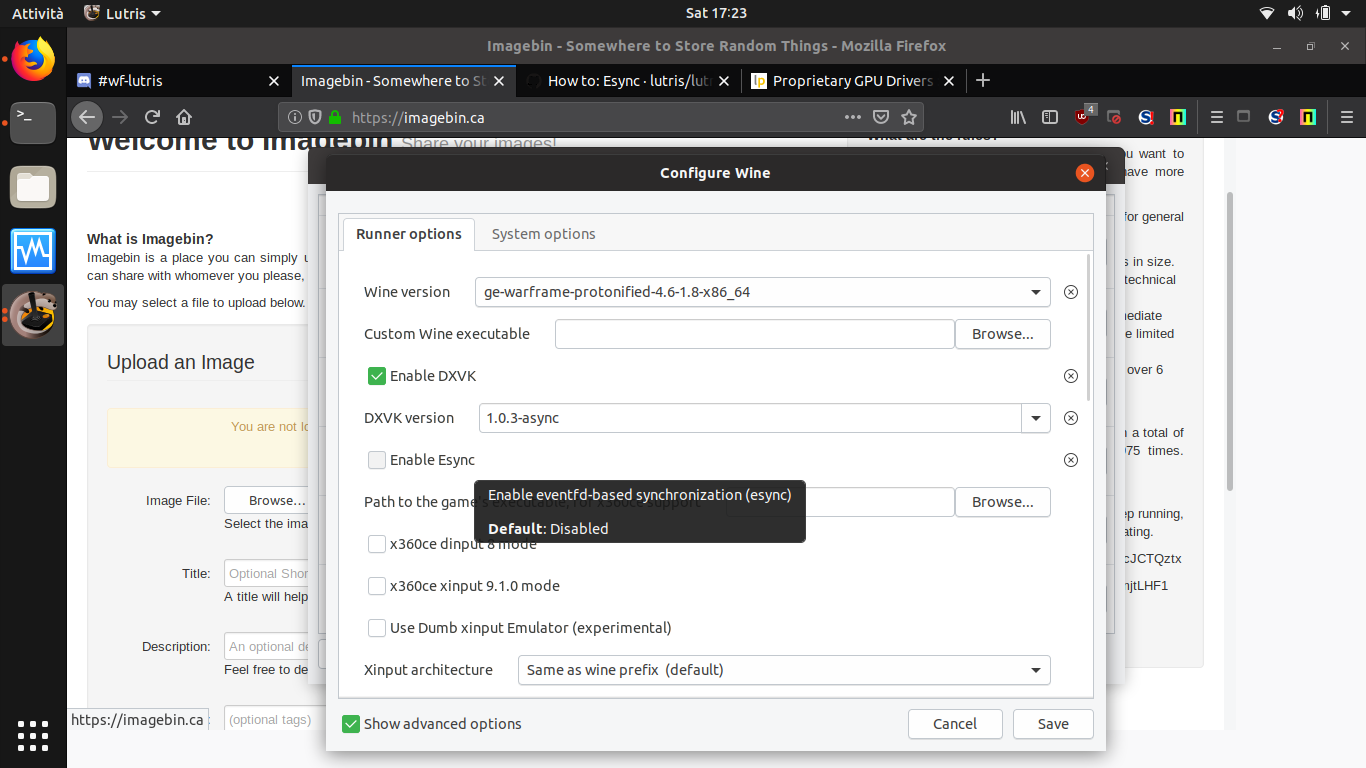Open the Attività activities overview
Image resolution: width=1366 pixels, height=768 pixels.
click(x=38, y=13)
